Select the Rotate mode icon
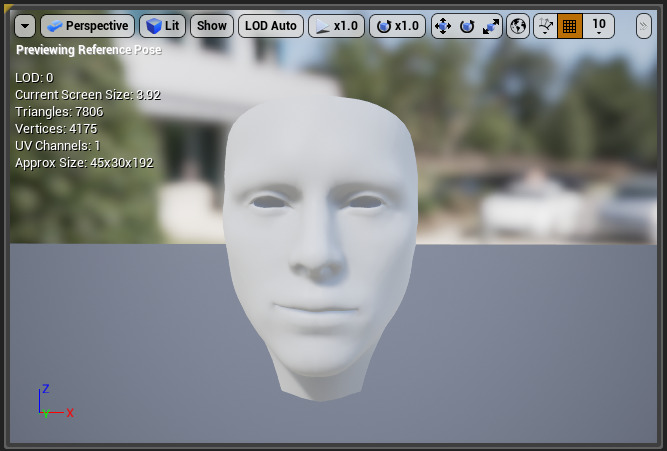The image size is (667, 451). (x=467, y=26)
